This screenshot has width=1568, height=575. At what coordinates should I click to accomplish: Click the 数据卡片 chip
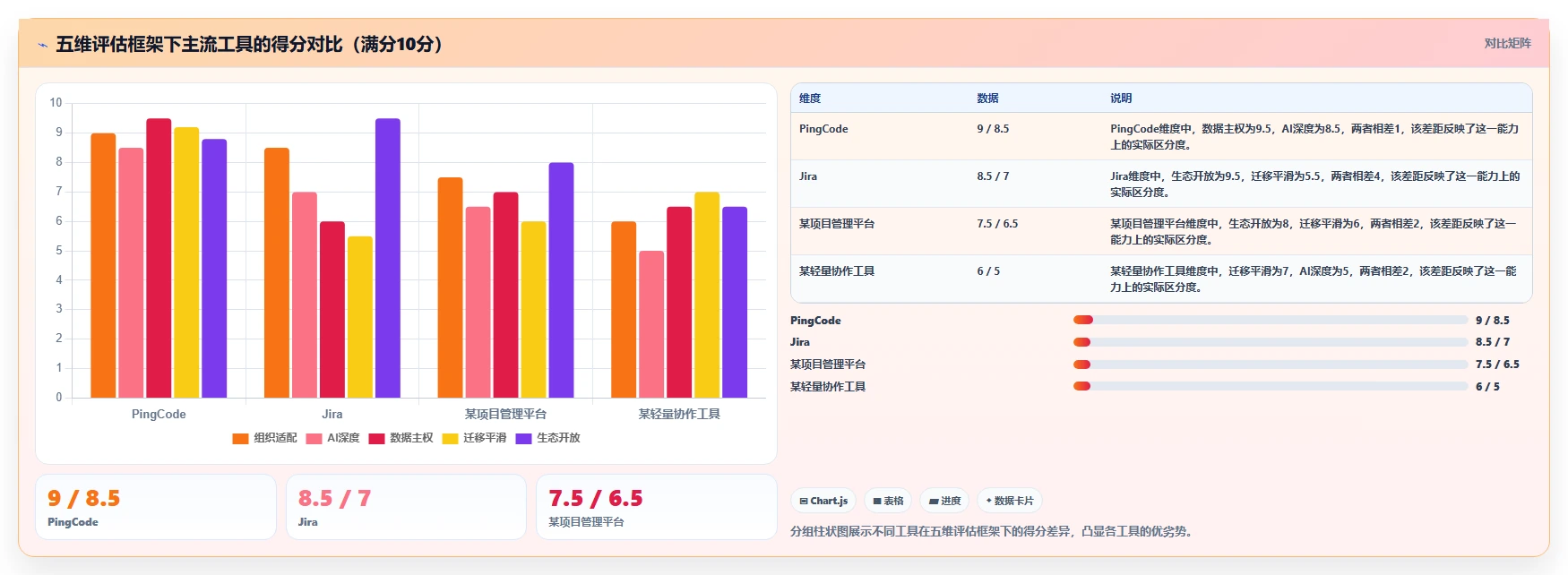(1010, 501)
